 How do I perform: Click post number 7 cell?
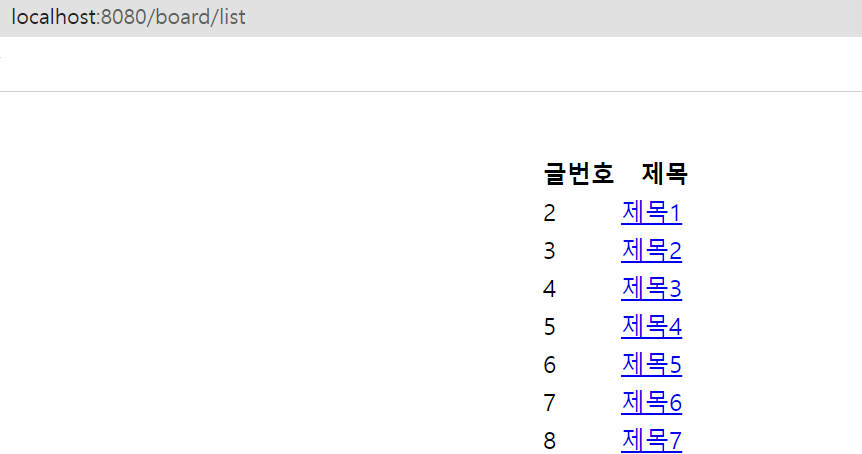(549, 403)
